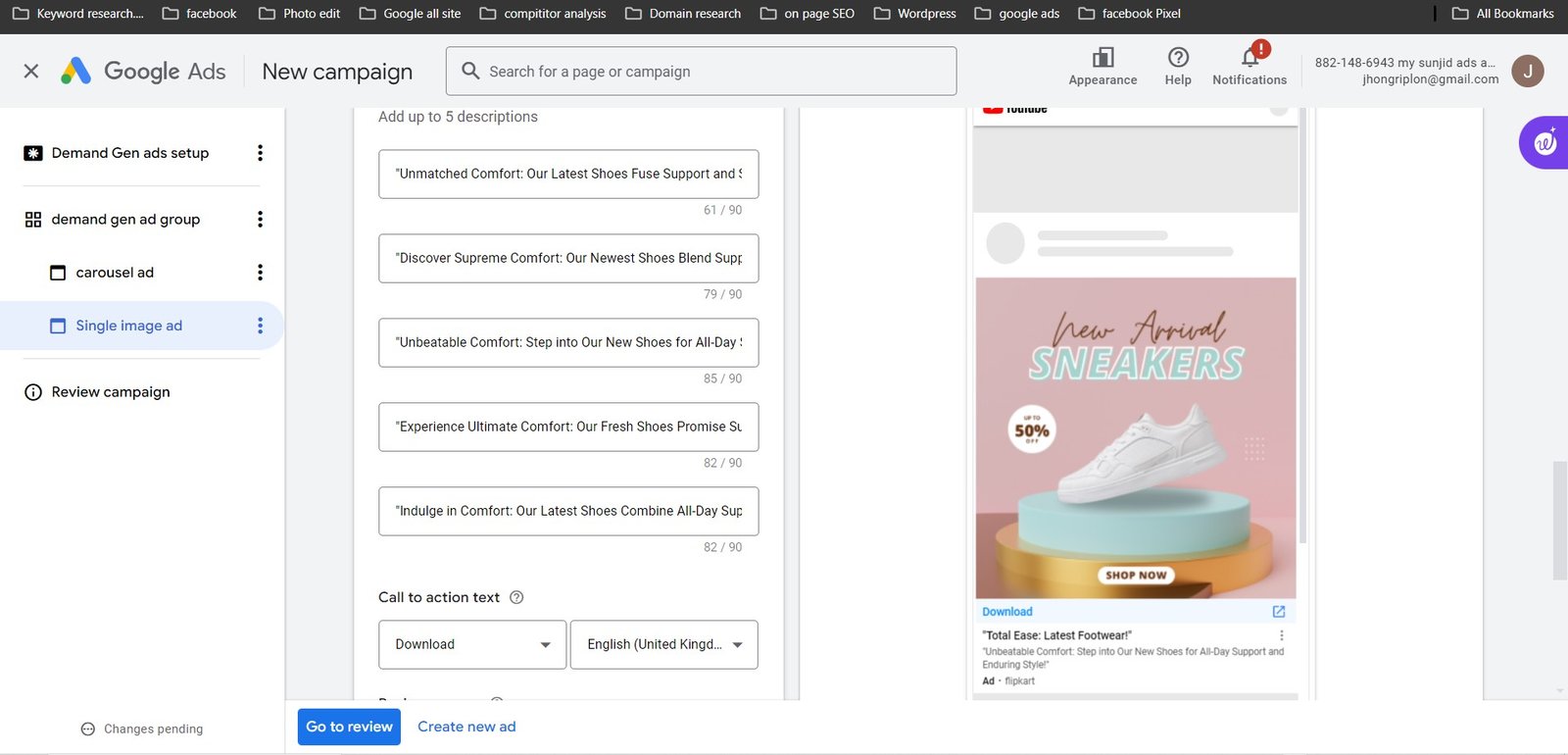Image resolution: width=1568 pixels, height=755 pixels.
Task: Open more options for demand gen ad group
Action: pos(260,220)
